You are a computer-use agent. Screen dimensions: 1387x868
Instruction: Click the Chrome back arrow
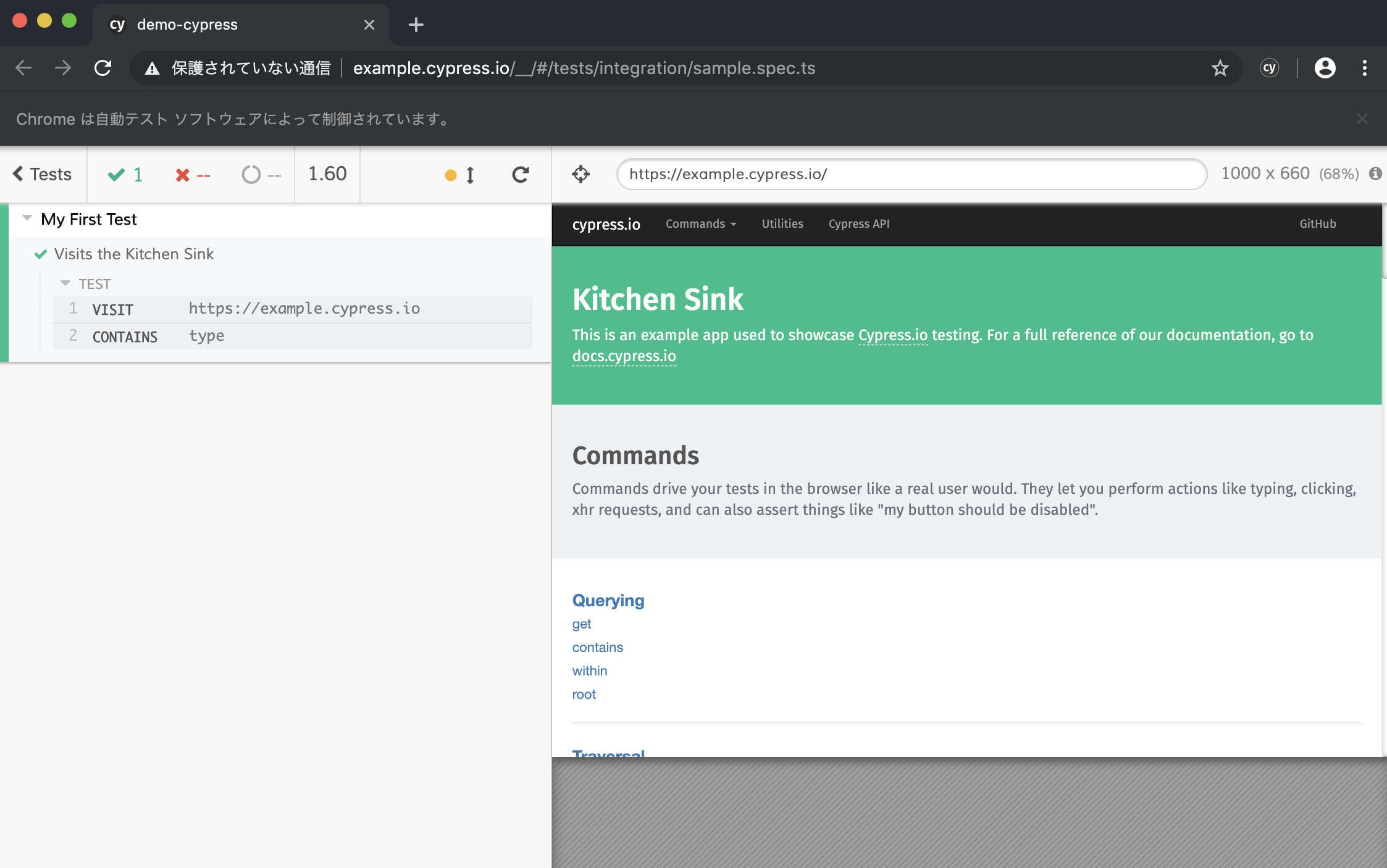(x=23, y=68)
